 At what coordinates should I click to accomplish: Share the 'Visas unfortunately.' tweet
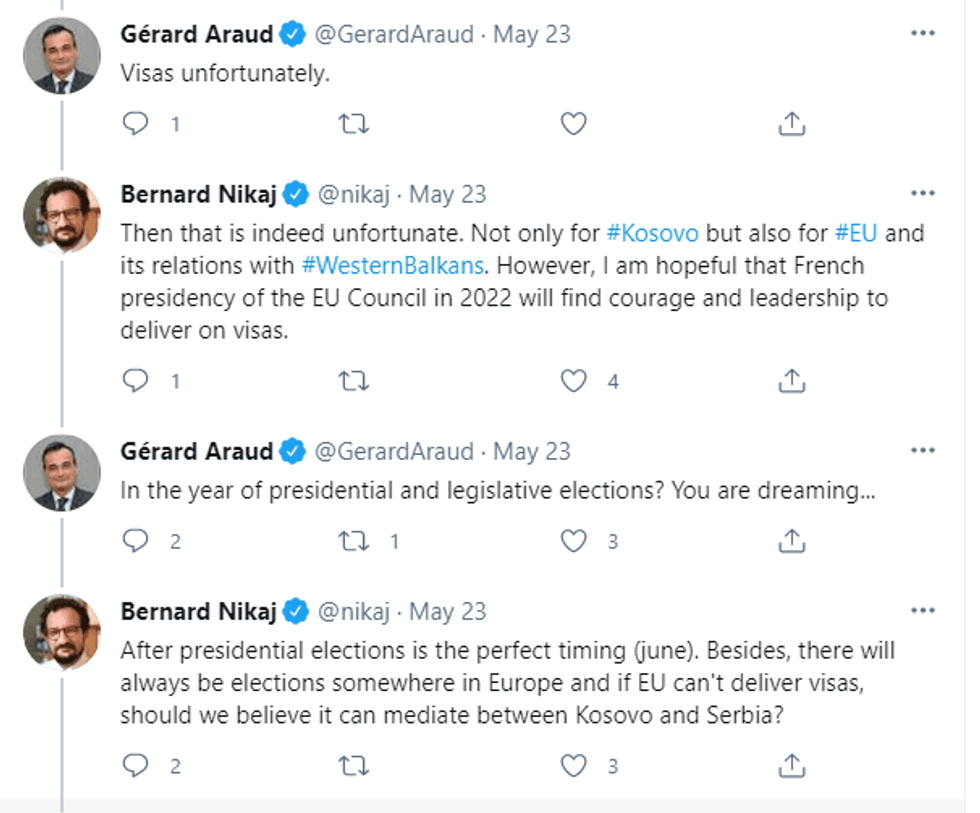(791, 124)
